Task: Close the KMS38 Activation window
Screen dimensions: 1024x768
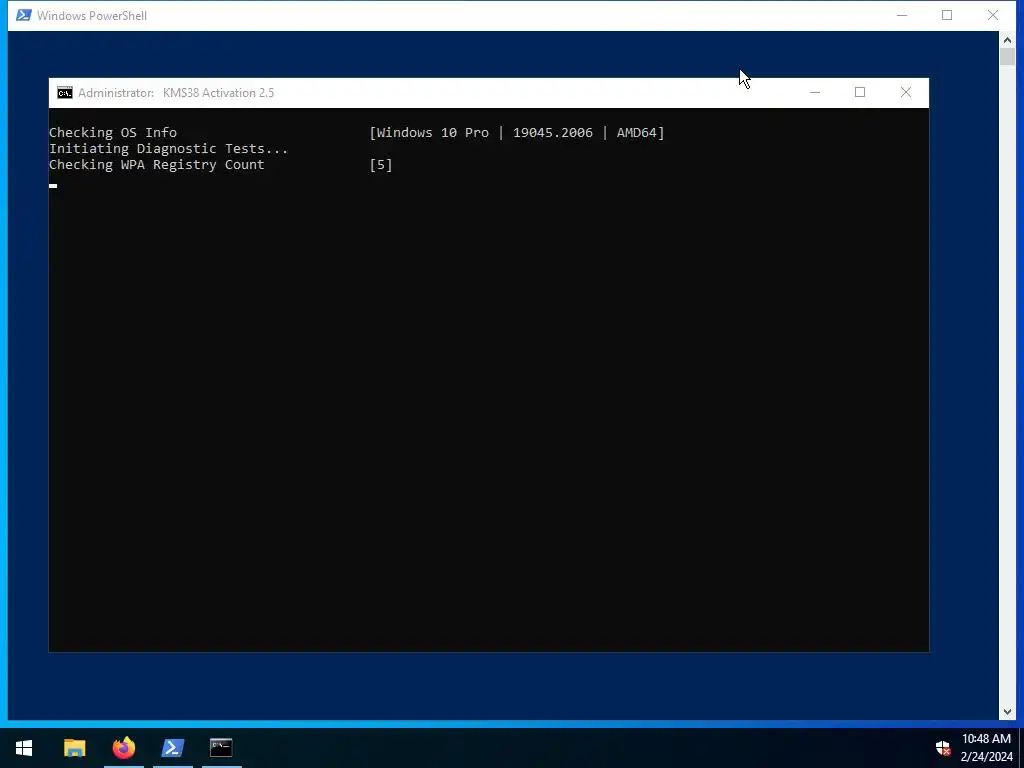Action: pyautogui.click(x=906, y=93)
